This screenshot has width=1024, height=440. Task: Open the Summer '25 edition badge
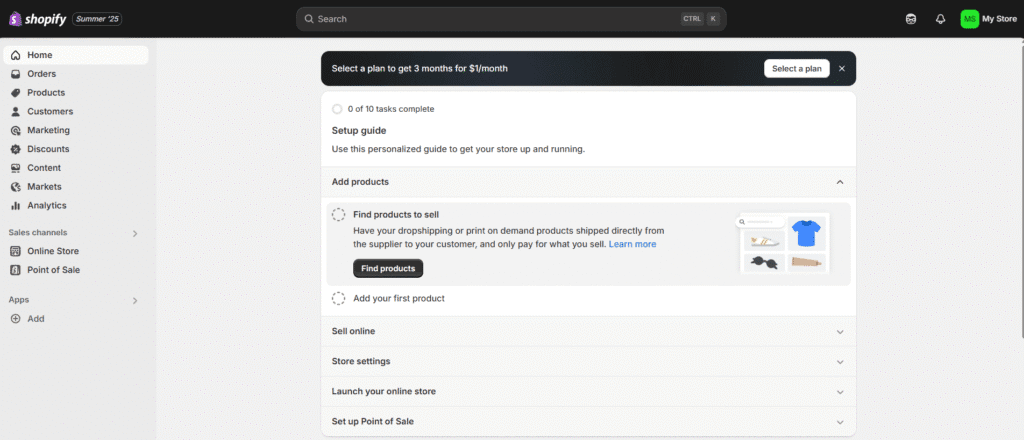(x=97, y=19)
